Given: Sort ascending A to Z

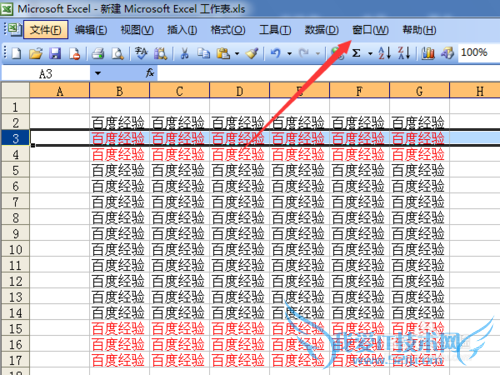Looking at the screenshot, I should point(384,53).
